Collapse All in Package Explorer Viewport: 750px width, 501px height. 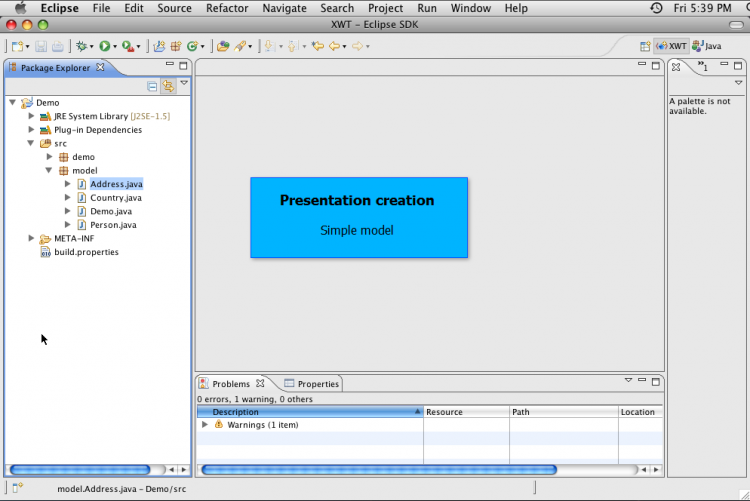tap(152, 86)
